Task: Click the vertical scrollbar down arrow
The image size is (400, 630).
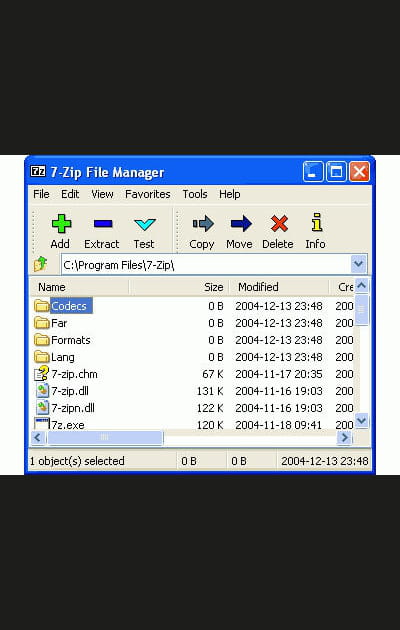Action: [x=361, y=420]
